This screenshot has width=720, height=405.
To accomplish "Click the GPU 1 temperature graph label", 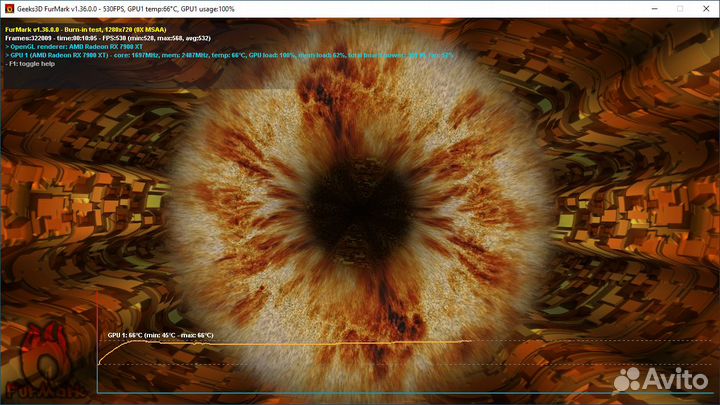I will point(160,335).
